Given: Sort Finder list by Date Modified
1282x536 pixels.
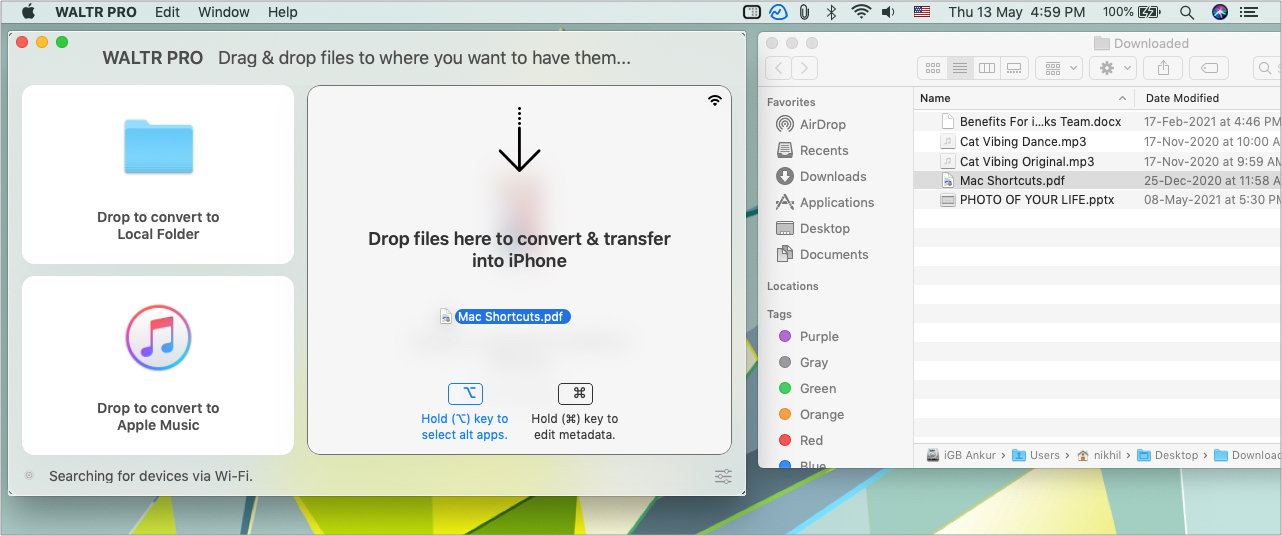Looking at the screenshot, I should 1209,98.
